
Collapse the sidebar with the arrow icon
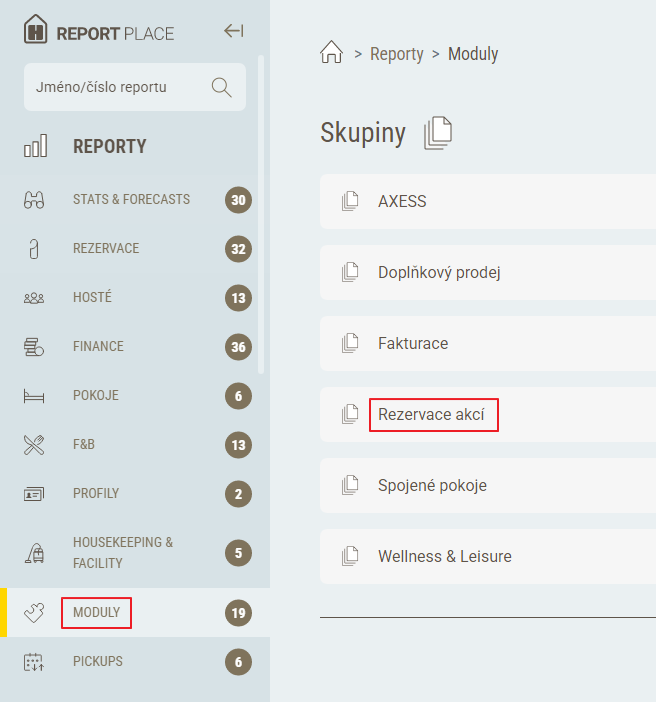pos(233,32)
